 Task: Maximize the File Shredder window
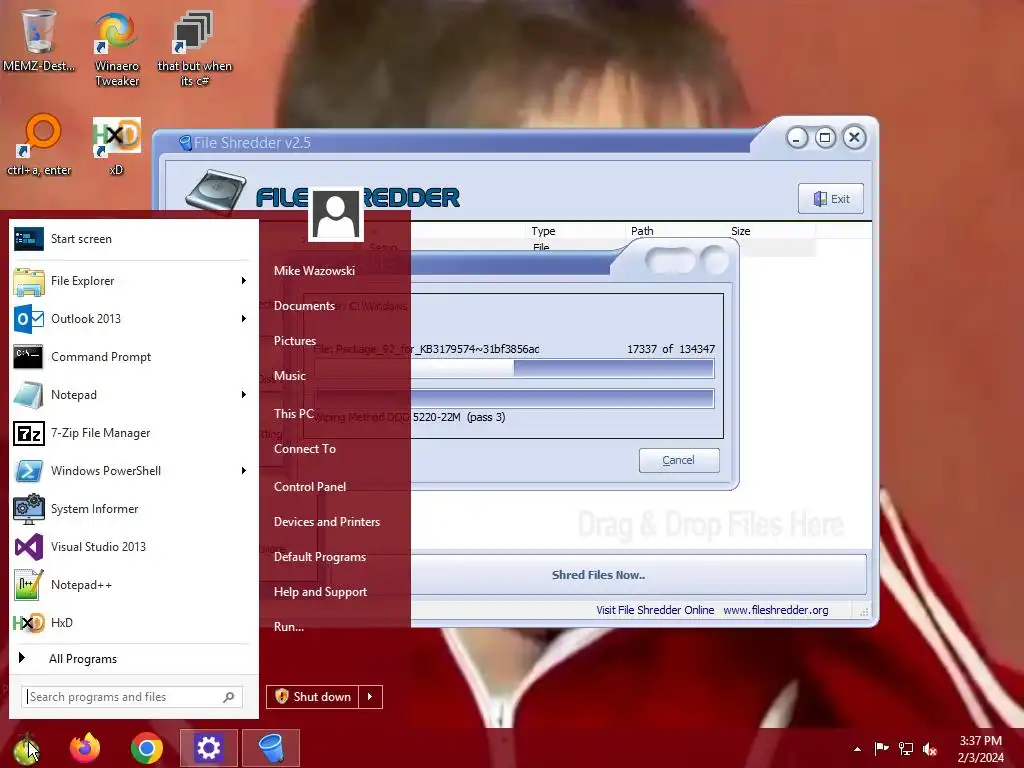825,138
